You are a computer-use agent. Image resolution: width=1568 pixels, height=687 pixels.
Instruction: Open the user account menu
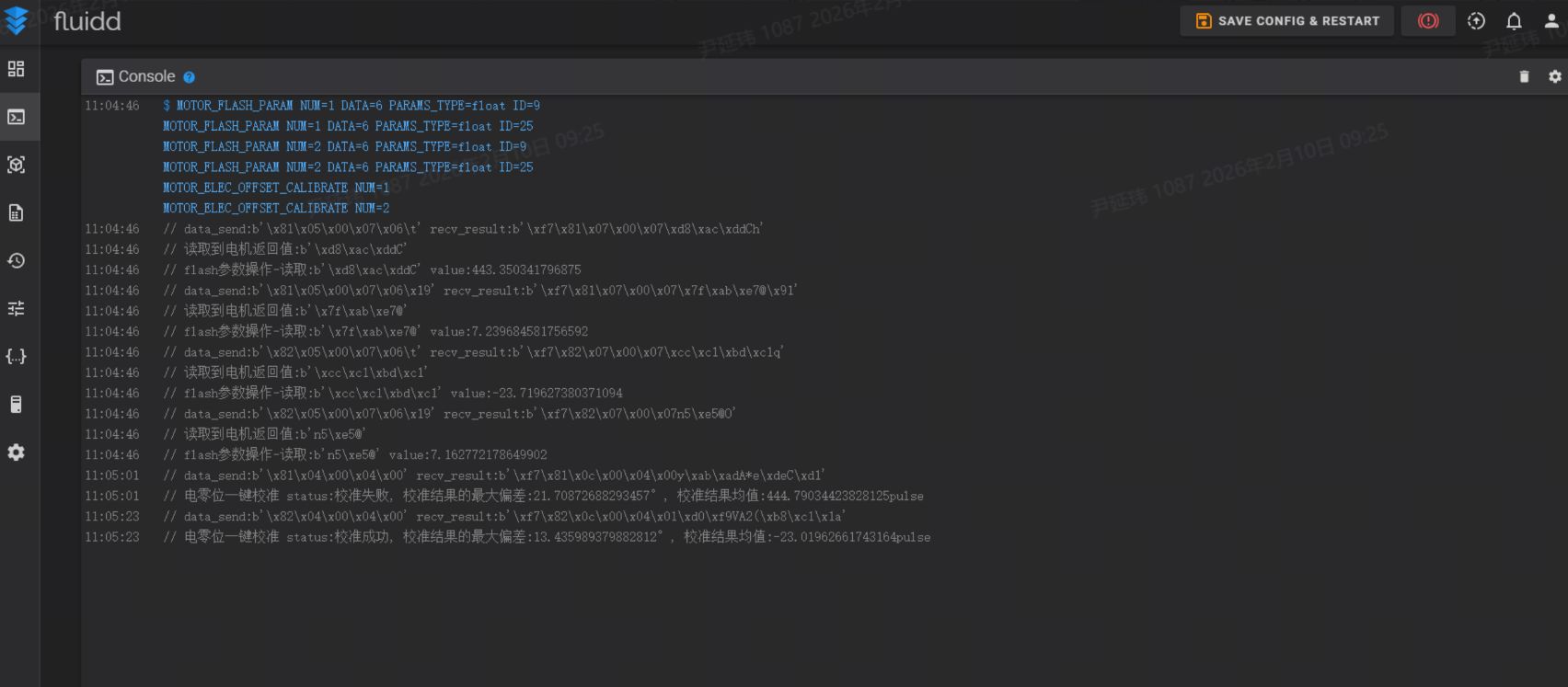[1551, 20]
